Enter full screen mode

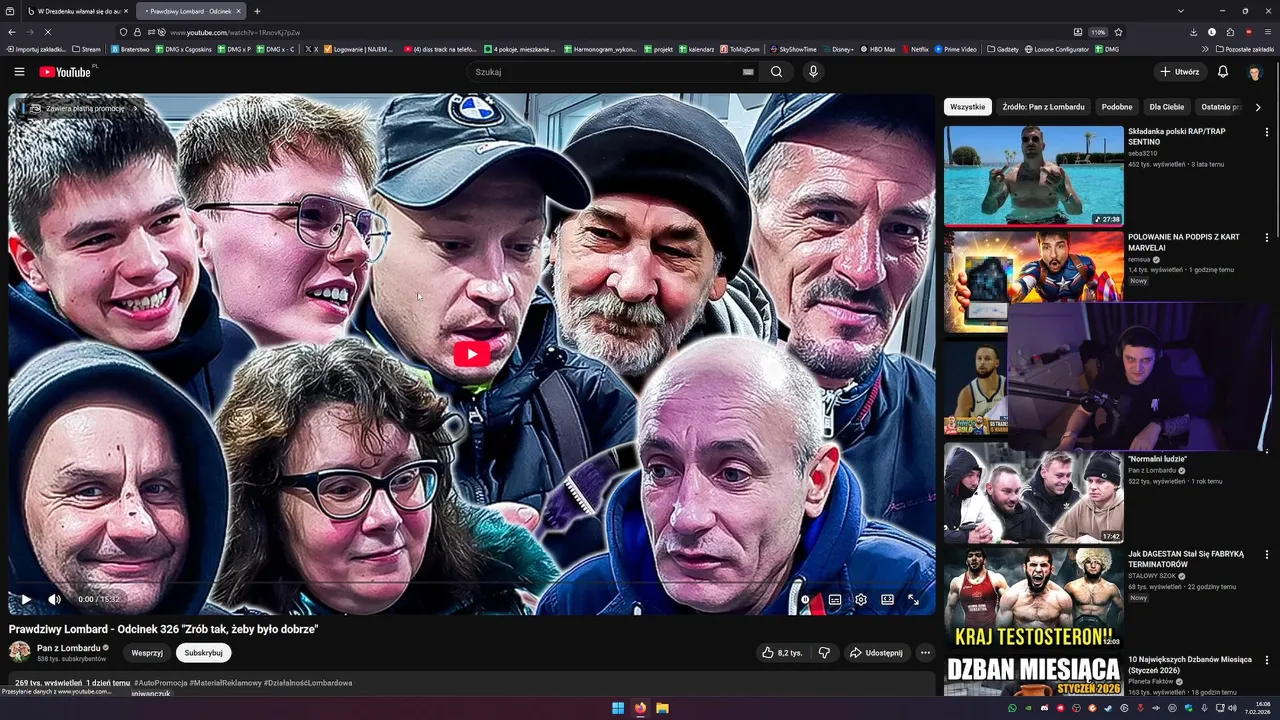click(913, 599)
